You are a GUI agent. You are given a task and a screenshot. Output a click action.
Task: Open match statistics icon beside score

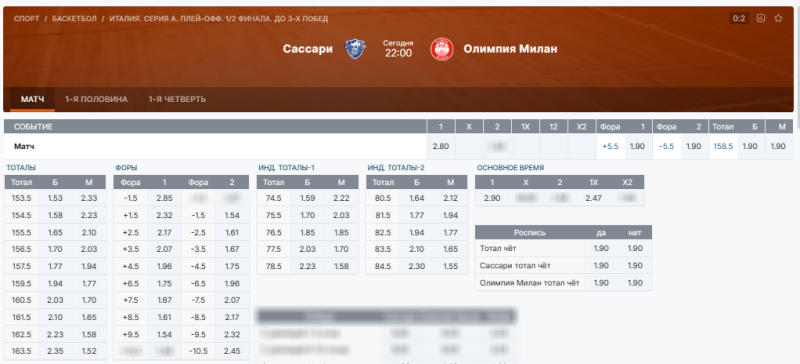(761, 18)
